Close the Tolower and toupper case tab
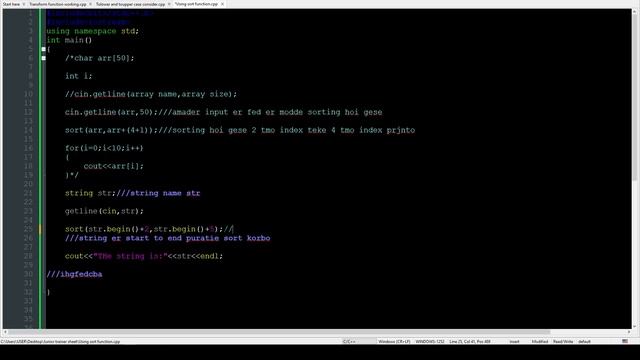This screenshot has height=360, width=640. [169, 4]
